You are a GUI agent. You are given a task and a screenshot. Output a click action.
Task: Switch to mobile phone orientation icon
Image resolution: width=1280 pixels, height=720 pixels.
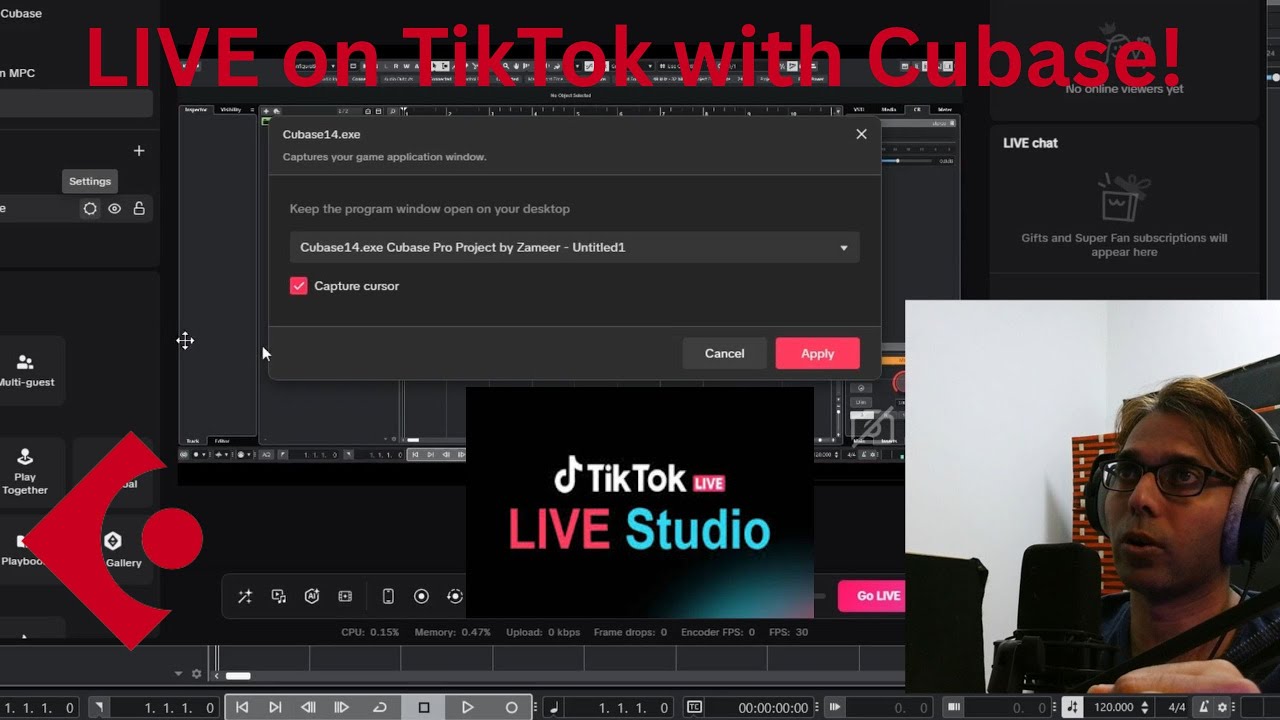pos(388,596)
